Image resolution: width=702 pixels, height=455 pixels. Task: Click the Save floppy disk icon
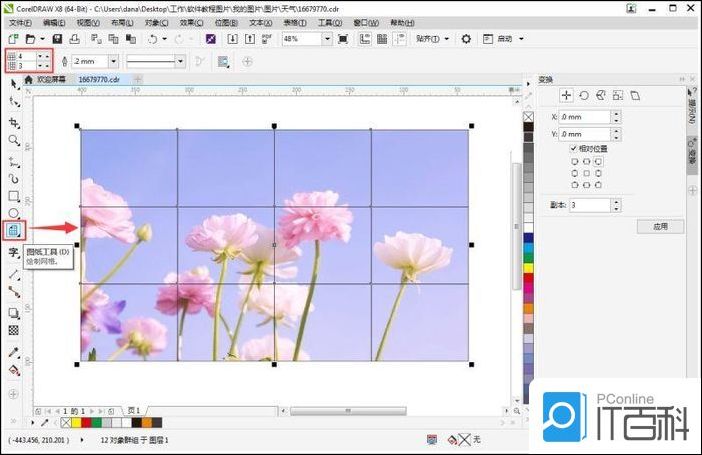pos(57,39)
